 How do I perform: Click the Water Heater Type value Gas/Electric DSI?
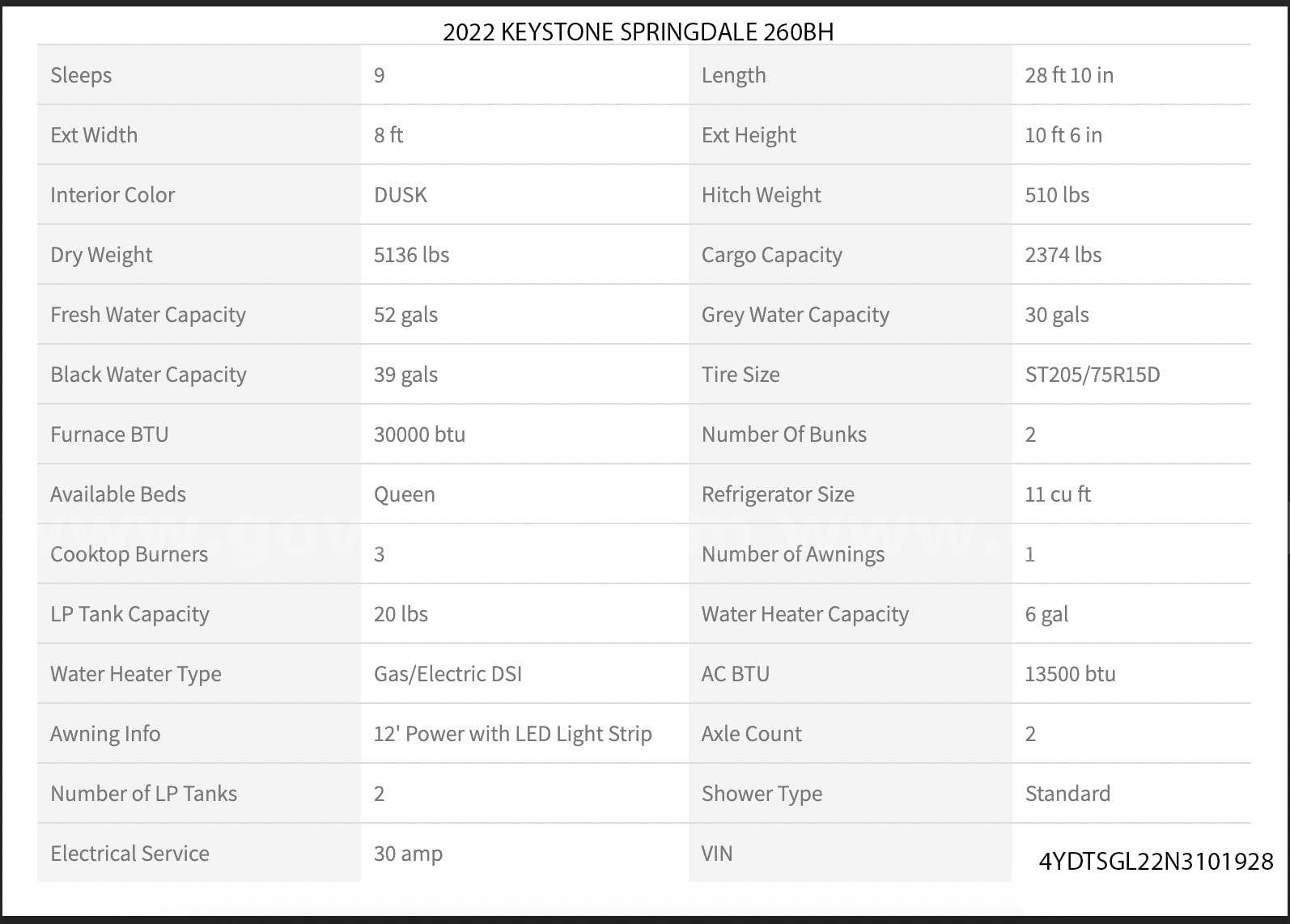pos(448,674)
